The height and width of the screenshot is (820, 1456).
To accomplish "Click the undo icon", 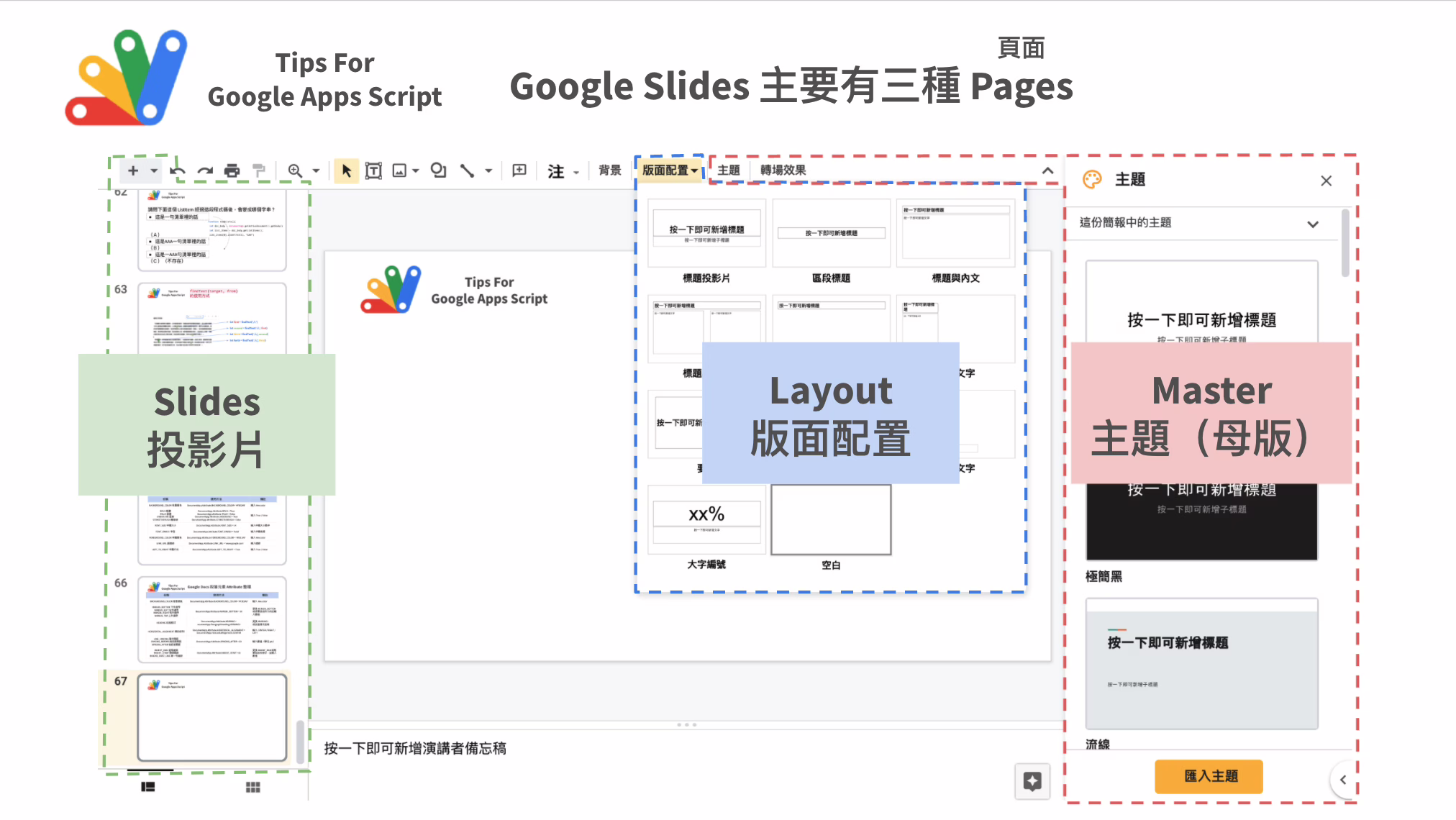I will click(178, 170).
